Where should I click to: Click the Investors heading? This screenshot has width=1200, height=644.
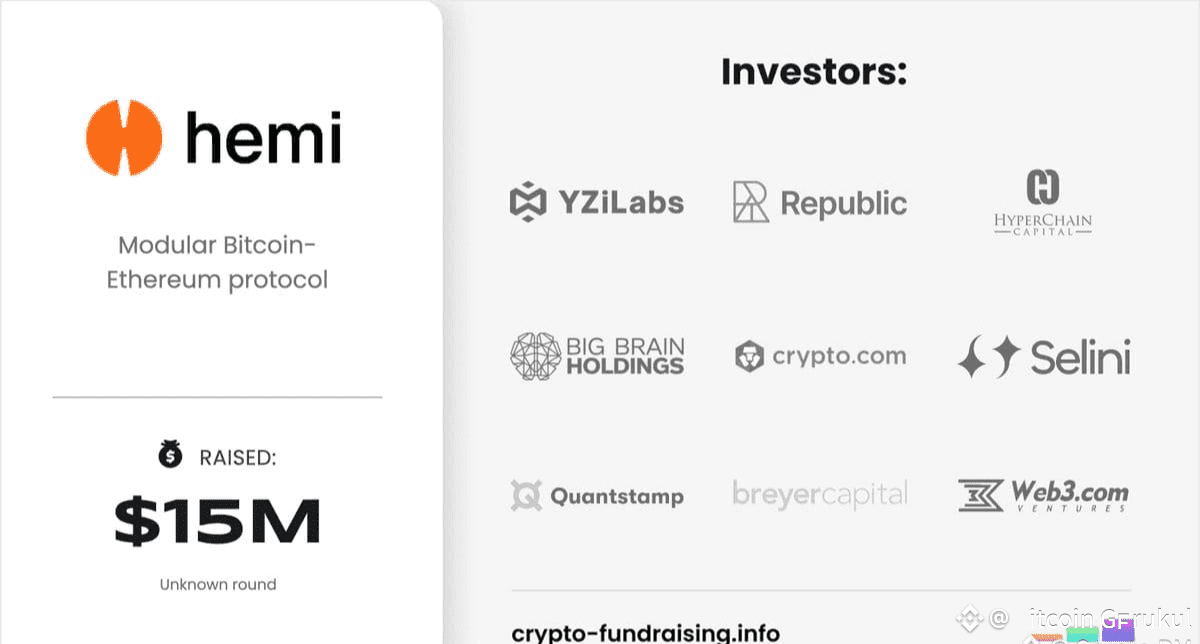tap(814, 72)
